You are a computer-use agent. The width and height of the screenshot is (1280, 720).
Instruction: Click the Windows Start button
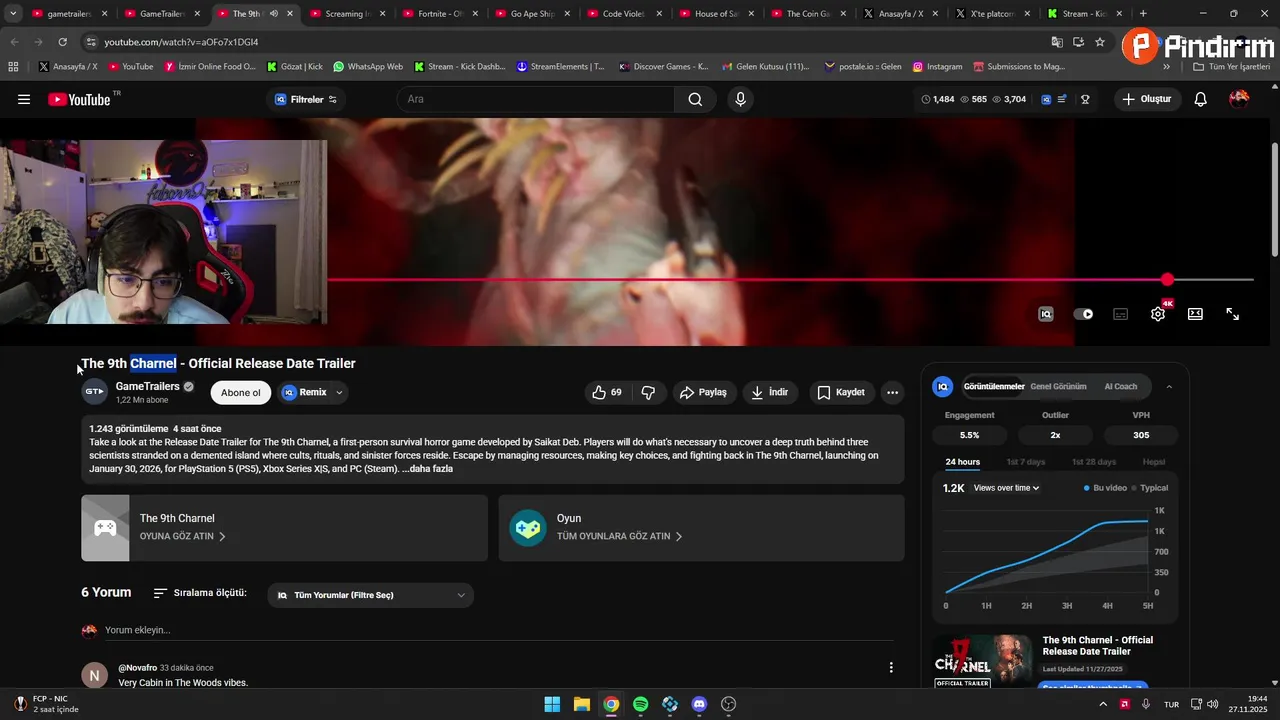pyautogui.click(x=552, y=704)
